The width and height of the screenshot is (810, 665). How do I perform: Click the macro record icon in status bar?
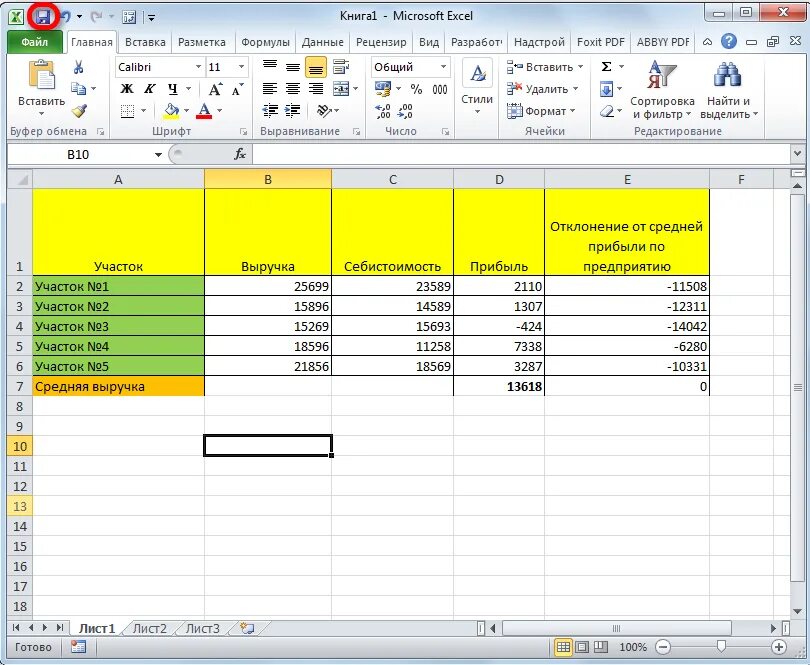79,646
